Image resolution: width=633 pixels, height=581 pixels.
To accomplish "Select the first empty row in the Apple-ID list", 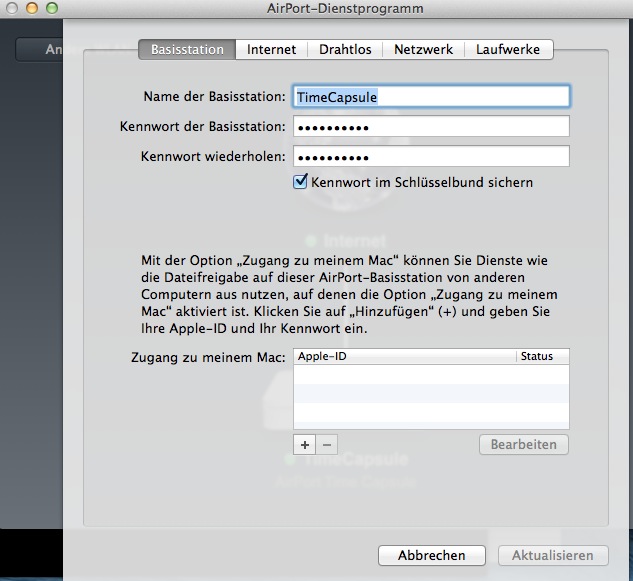I will click(430, 373).
